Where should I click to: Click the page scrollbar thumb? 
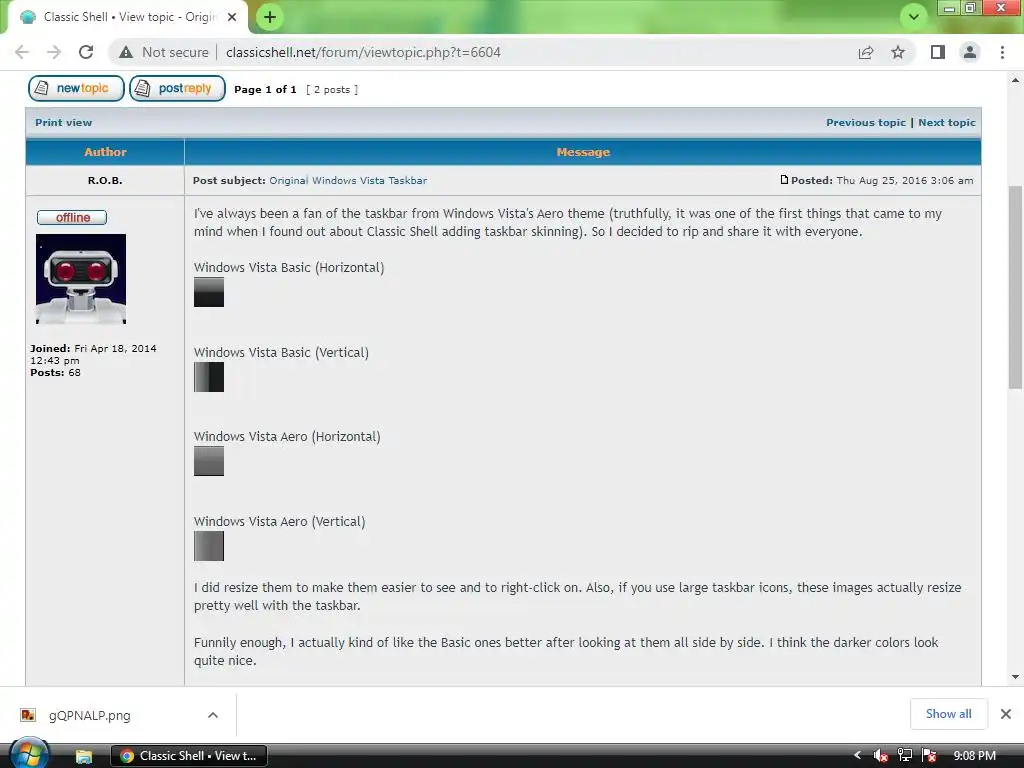coord(1015,287)
